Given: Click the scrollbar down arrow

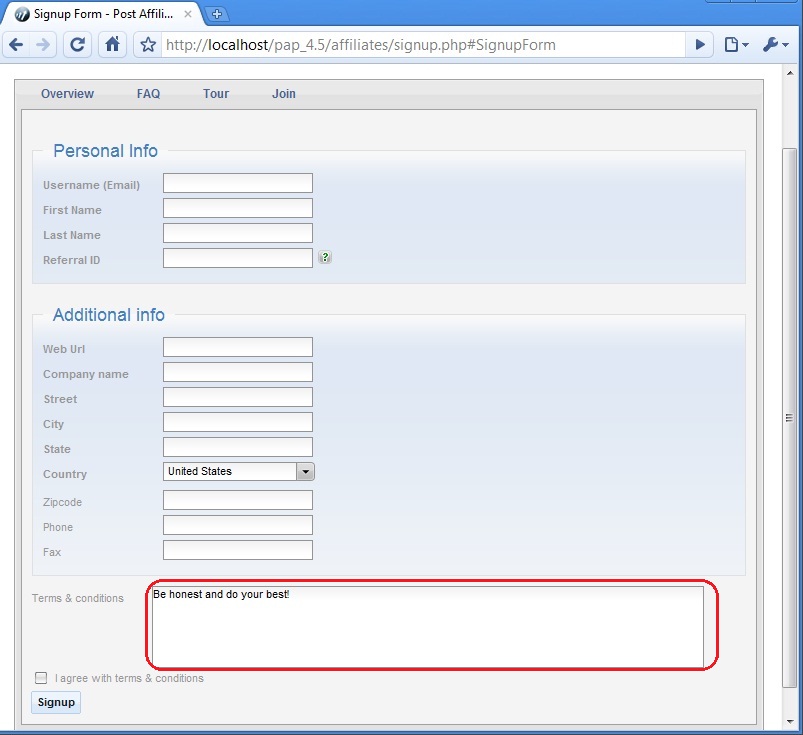Looking at the screenshot, I should pos(790,721).
